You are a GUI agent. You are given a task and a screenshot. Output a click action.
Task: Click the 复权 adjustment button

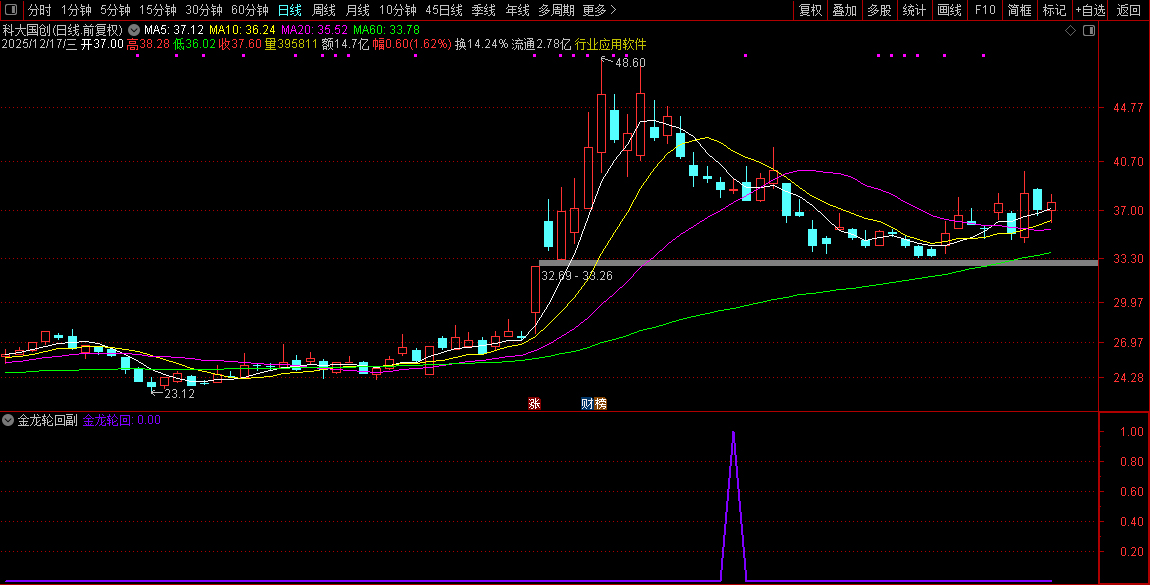[810, 10]
